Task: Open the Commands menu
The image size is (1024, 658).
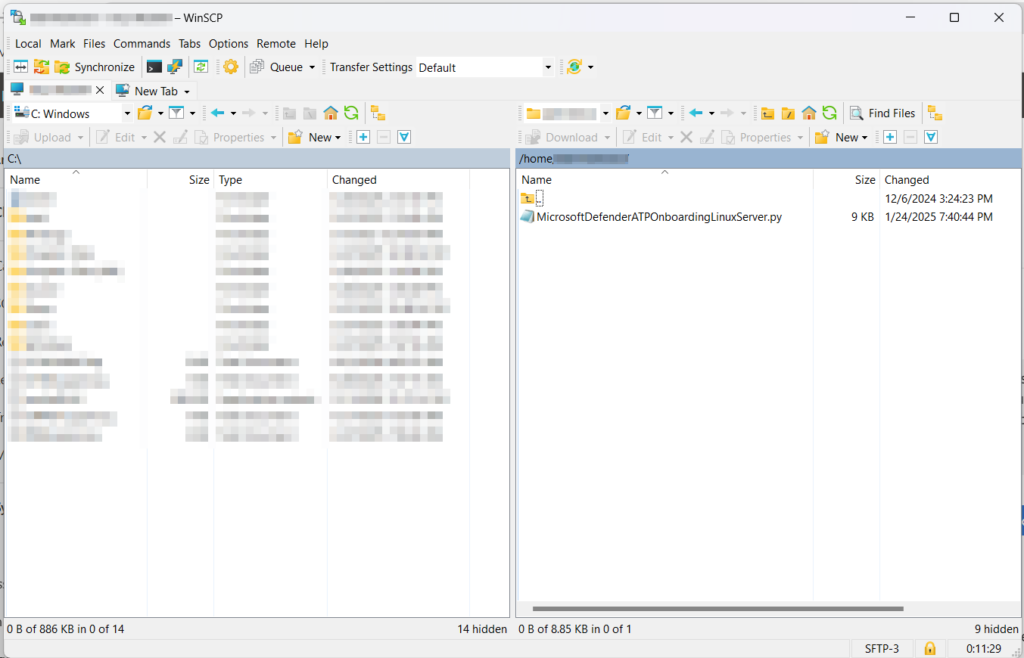Action: click(142, 44)
